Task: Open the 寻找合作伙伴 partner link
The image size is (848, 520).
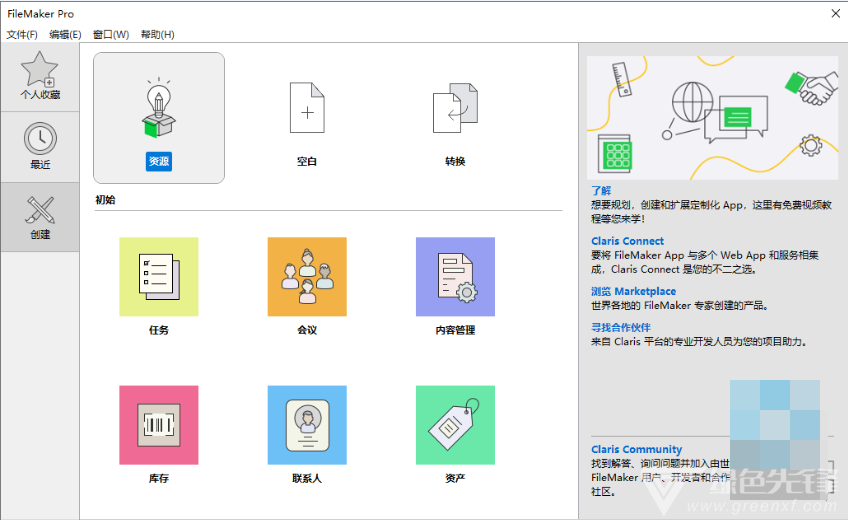Action: pos(621,327)
